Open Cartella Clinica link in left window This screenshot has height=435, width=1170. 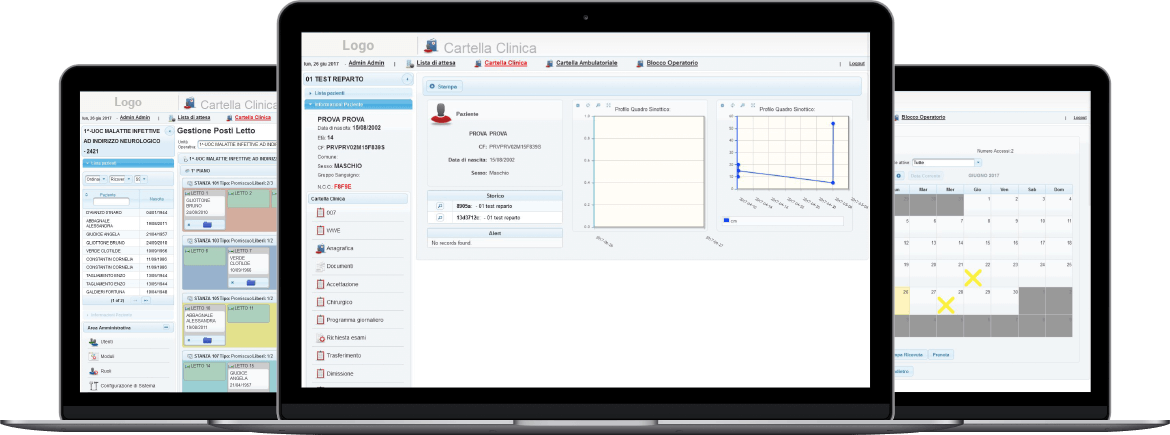(253, 117)
